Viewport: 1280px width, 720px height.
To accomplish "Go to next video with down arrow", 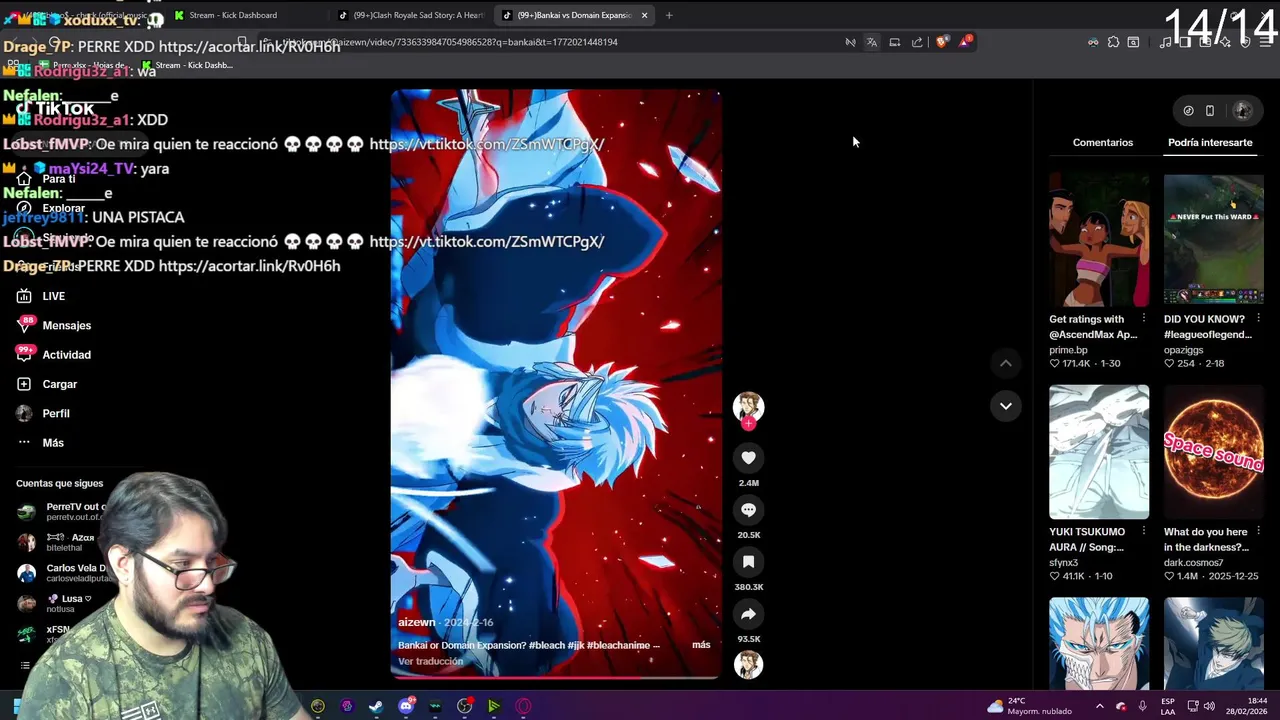I will click(1005, 405).
